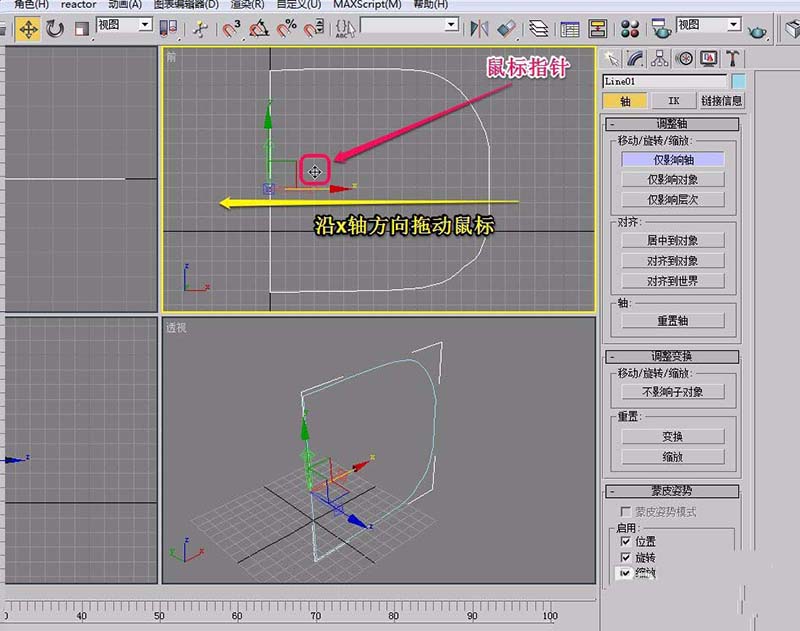
Task: Collapse the 蒙皮姿势 rollout
Action: pyautogui.click(x=672, y=491)
